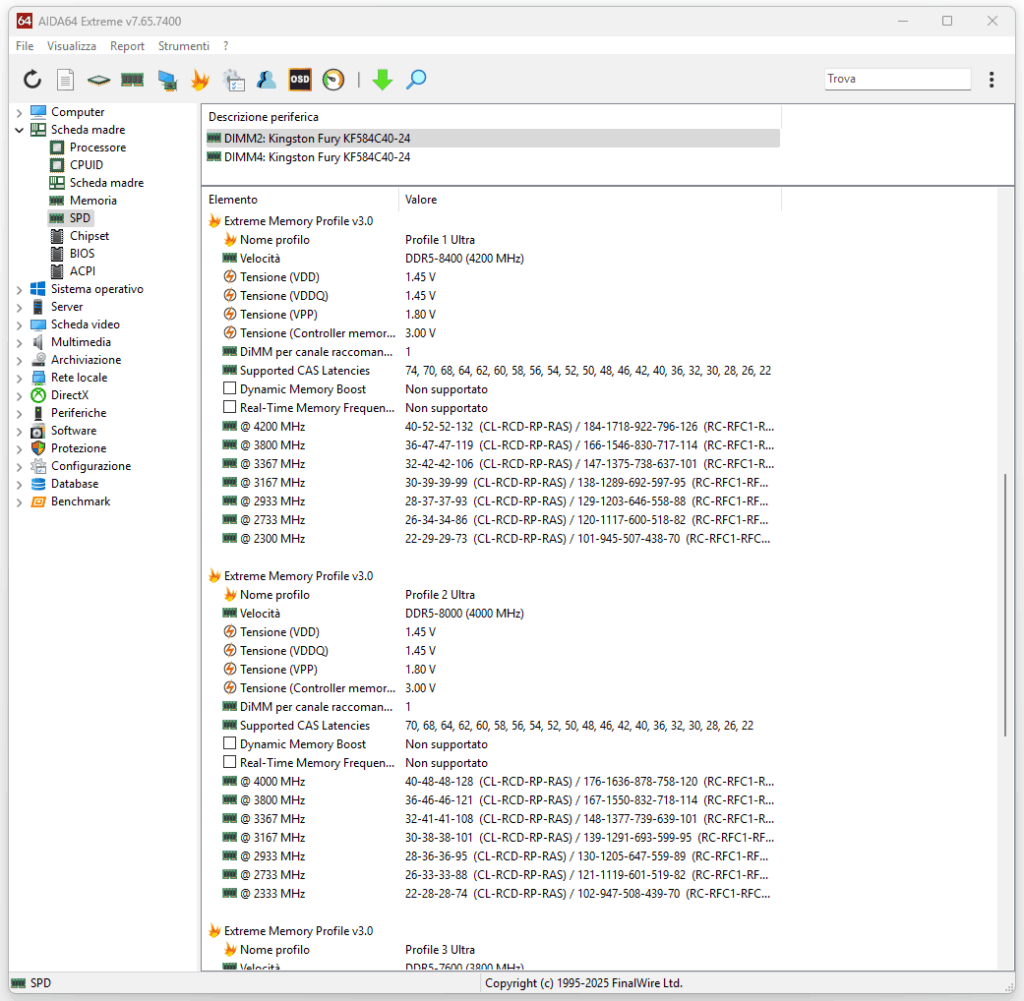This screenshot has height=1001, width=1024.
Task: Open the File menu
Action: pos(25,46)
